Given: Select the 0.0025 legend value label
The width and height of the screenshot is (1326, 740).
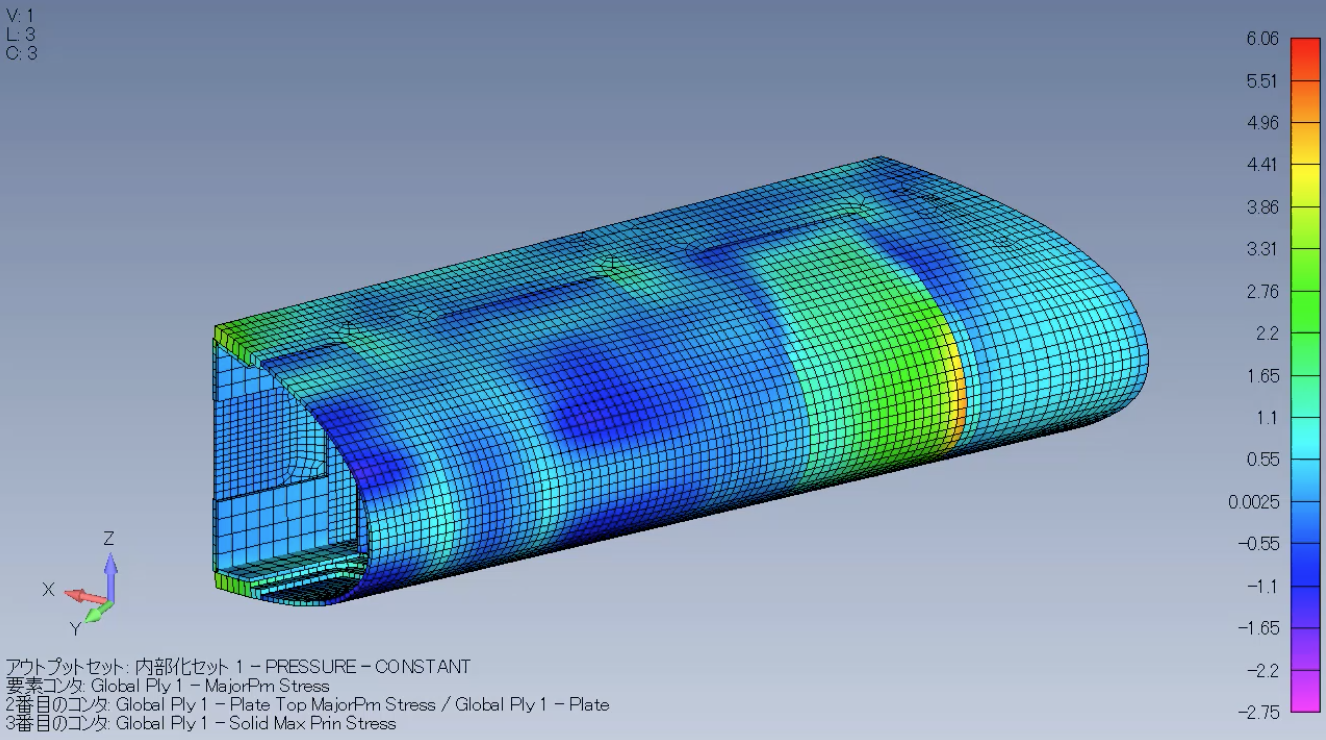Looking at the screenshot, I should tap(1254, 502).
